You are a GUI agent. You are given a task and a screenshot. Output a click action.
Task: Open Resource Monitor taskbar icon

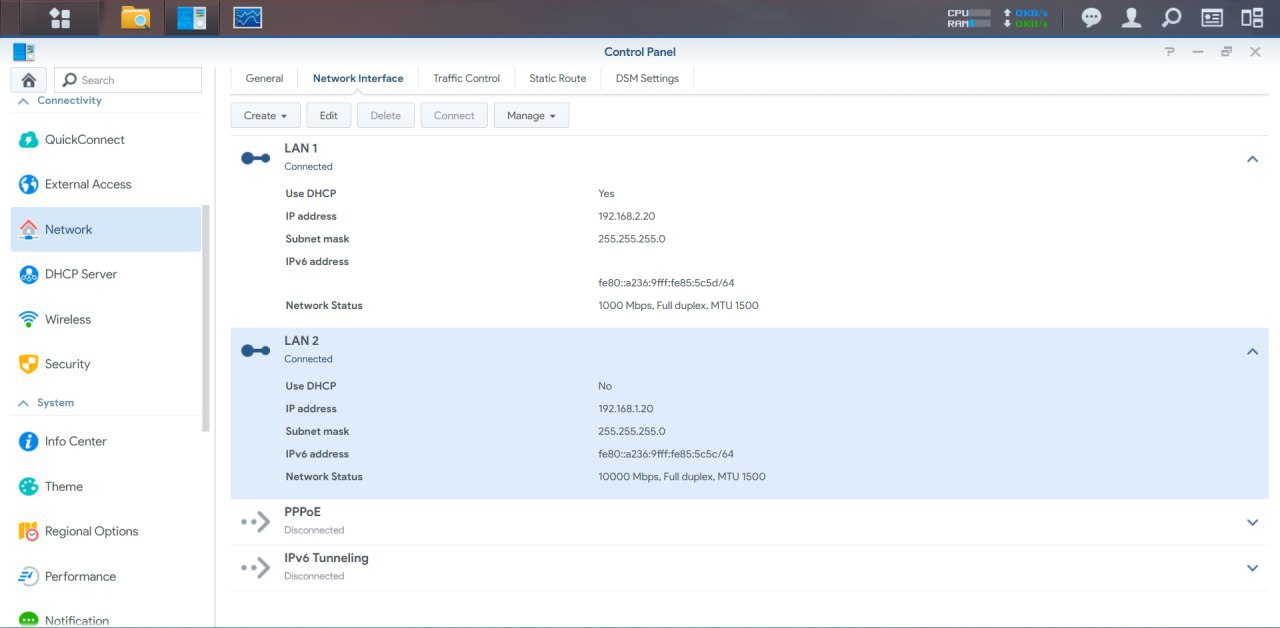tap(247, 18)
